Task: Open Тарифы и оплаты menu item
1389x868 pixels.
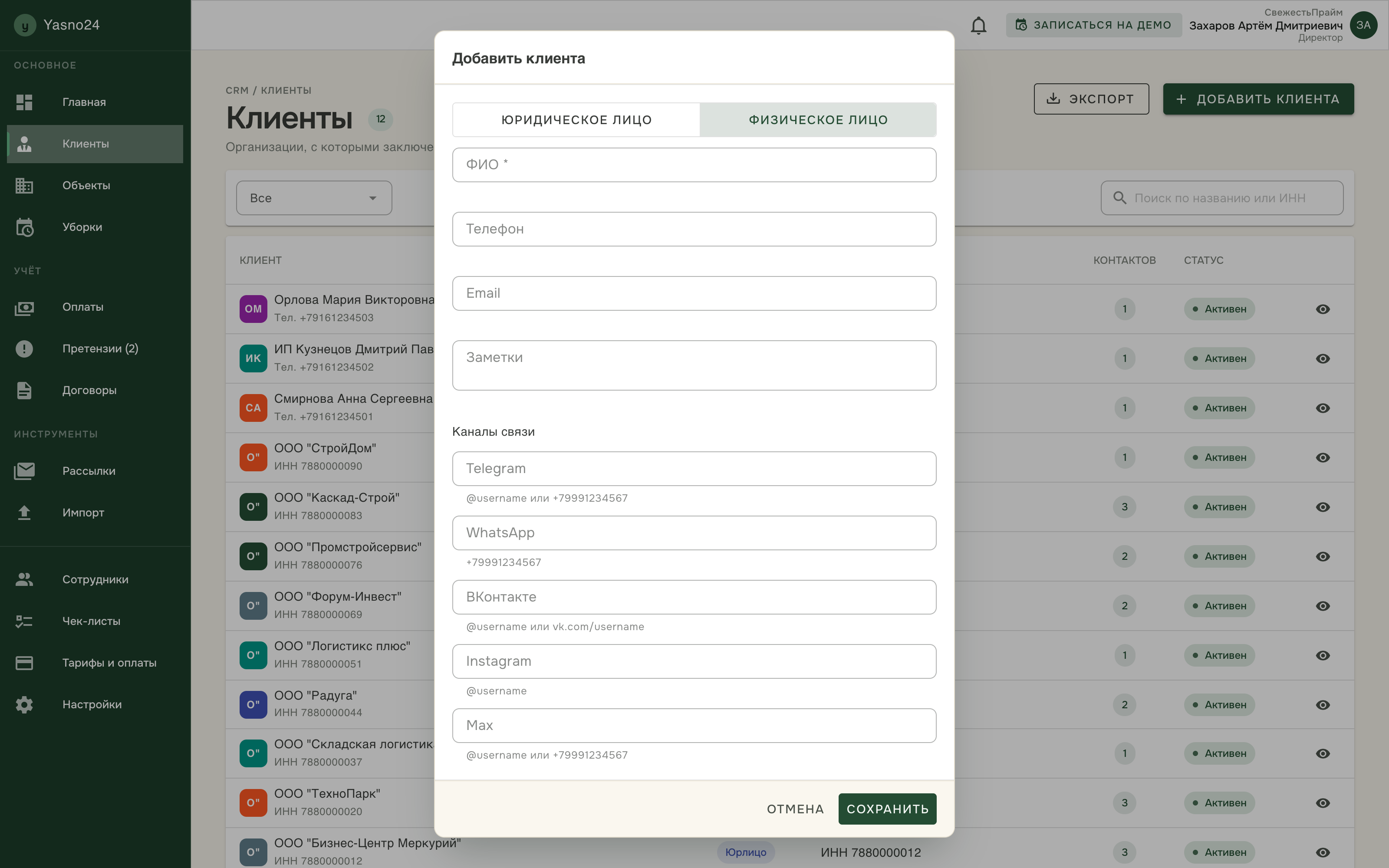Action: 95,663
